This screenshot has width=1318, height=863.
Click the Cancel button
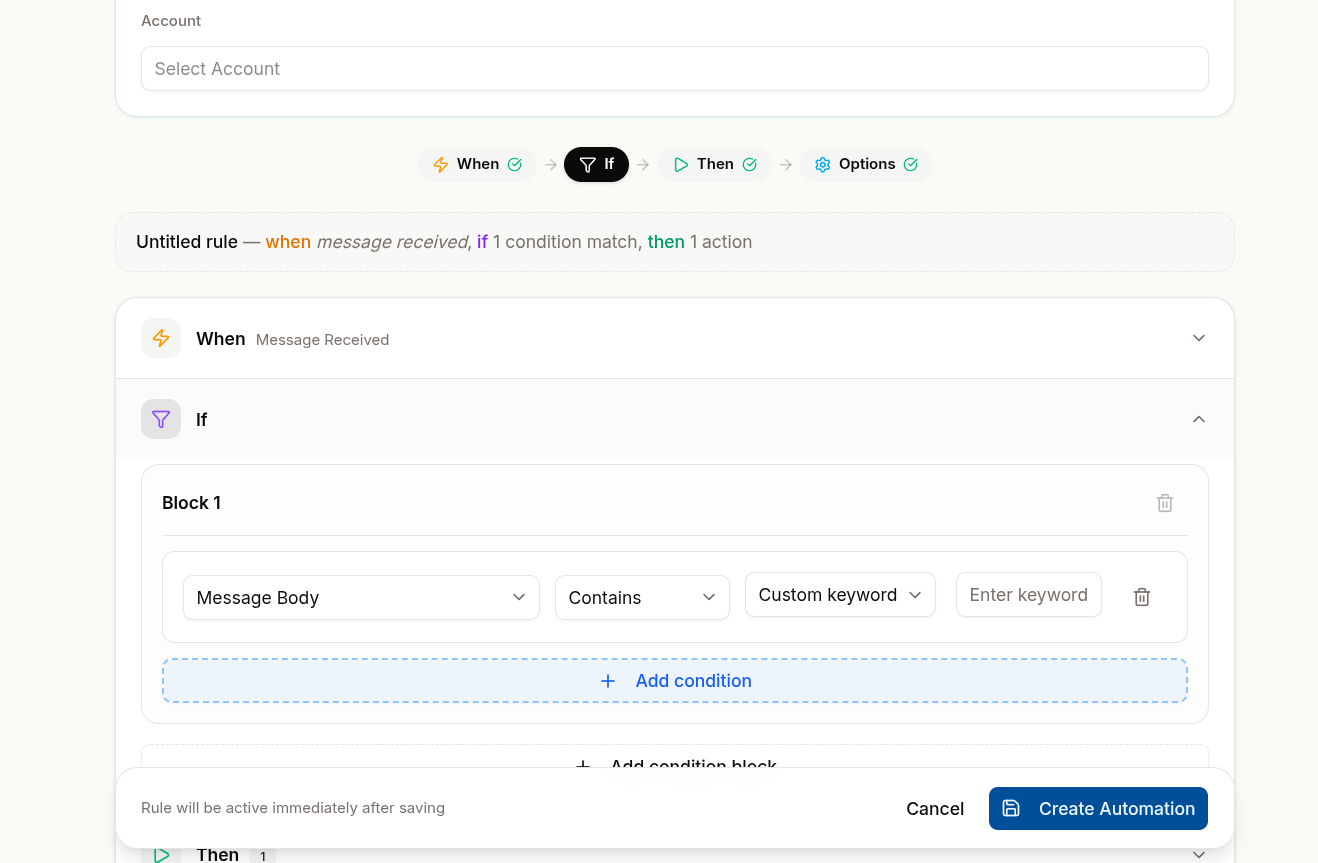[935, 808]
